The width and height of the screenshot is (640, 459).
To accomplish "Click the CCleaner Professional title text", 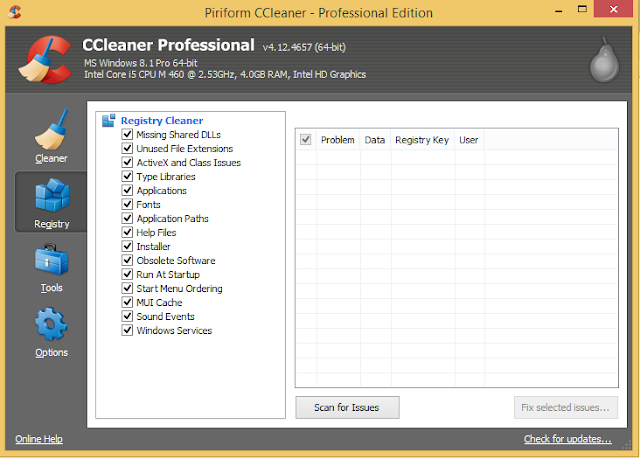I will 168,45.
